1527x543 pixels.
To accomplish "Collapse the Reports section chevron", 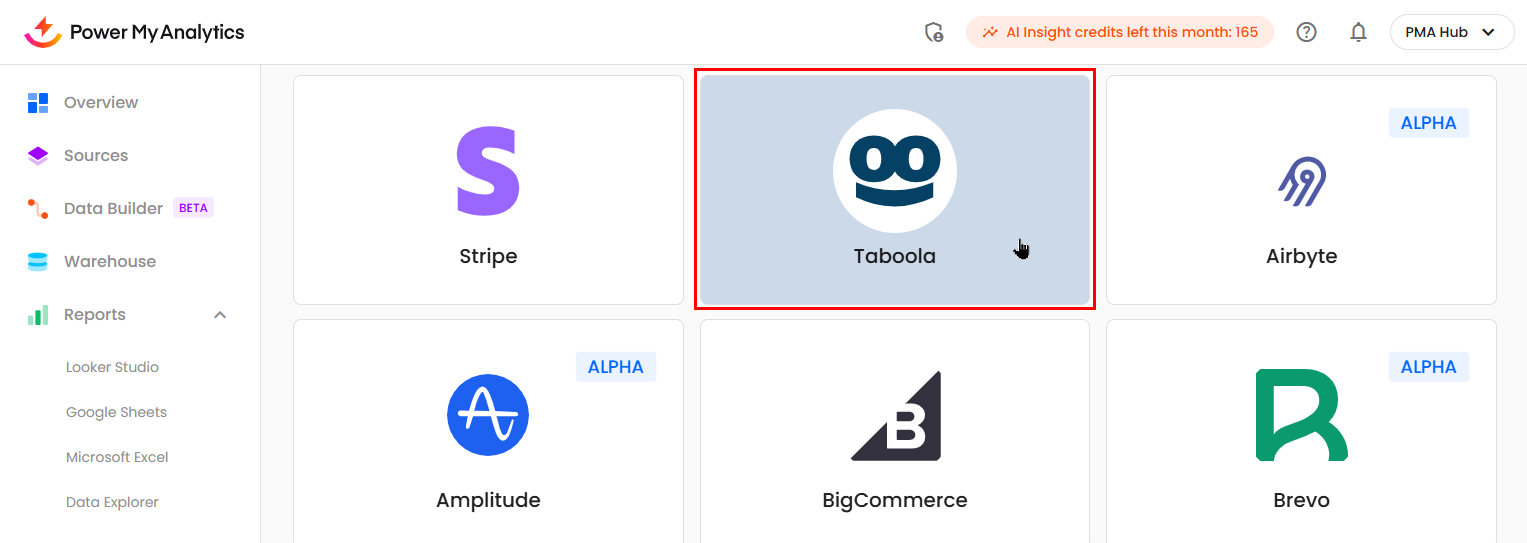I will 220,315.
